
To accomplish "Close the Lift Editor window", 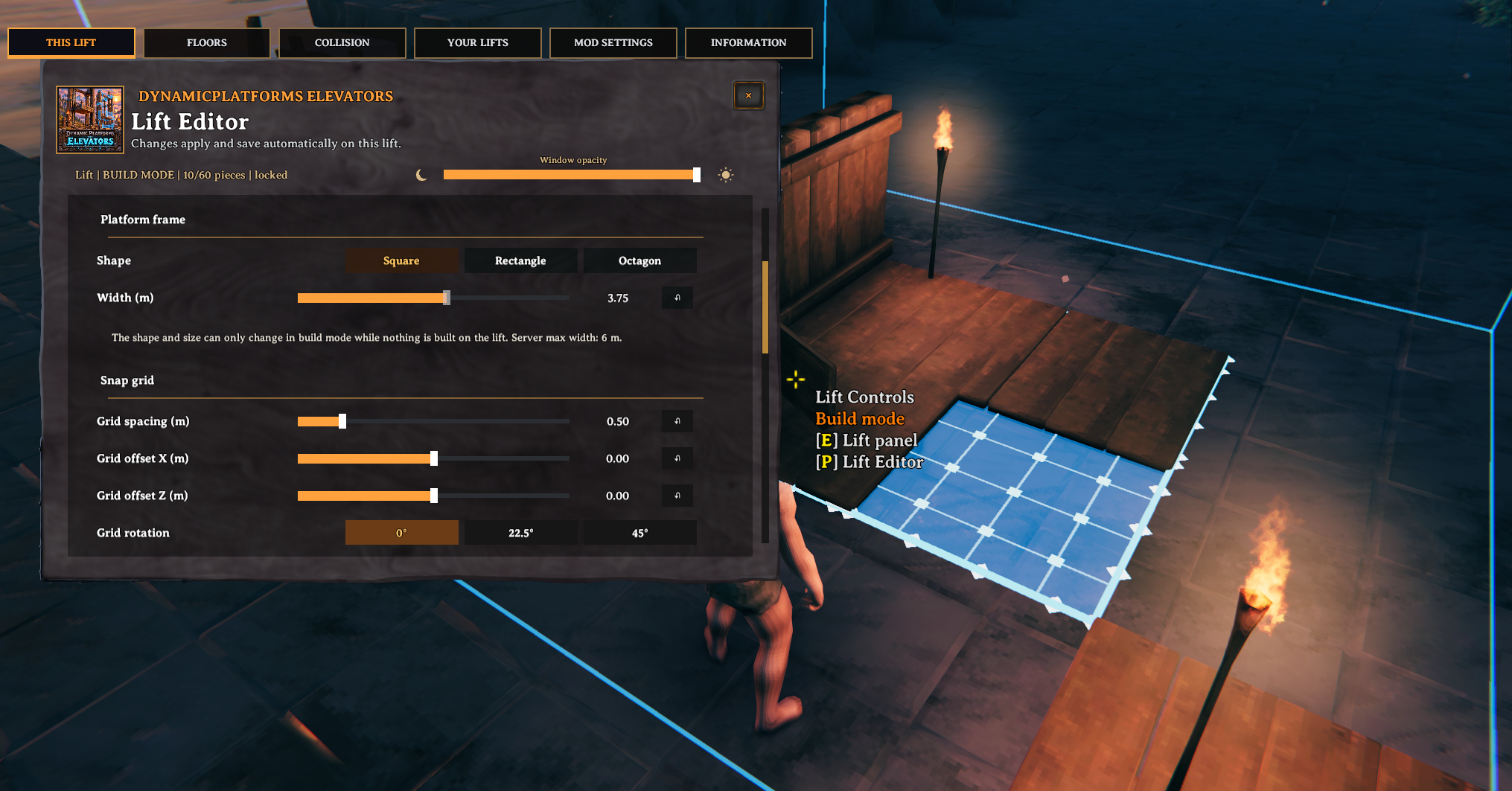I will (x=748, y=95).
